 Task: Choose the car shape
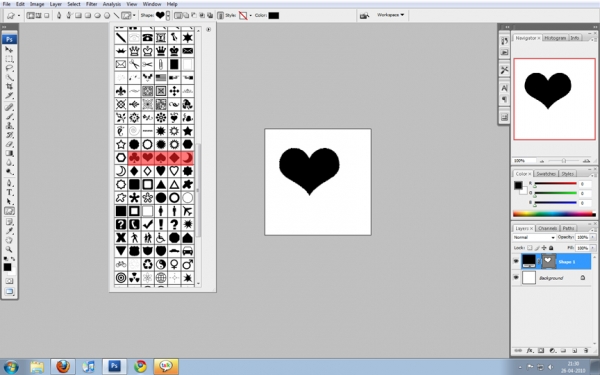[x=188, y=251]
